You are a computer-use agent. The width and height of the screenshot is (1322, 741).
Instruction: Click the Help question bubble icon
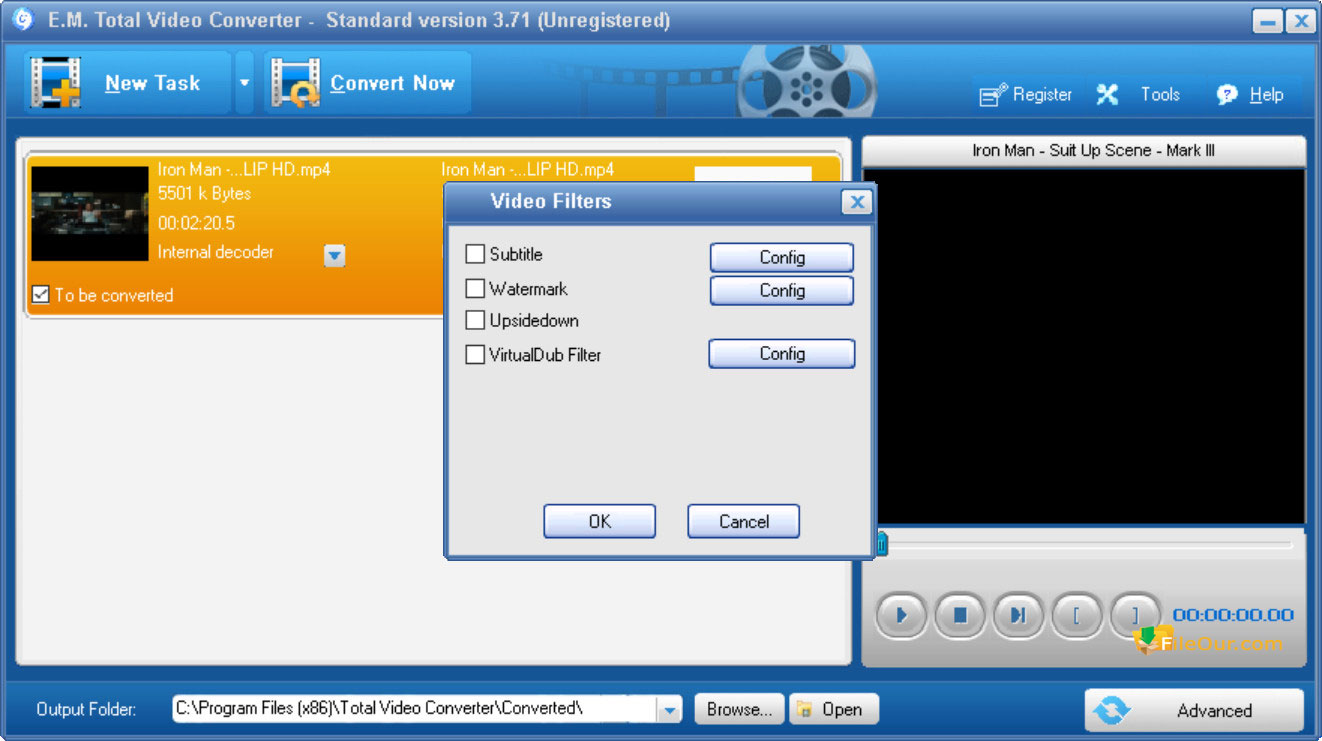[x=1227, y=95]
